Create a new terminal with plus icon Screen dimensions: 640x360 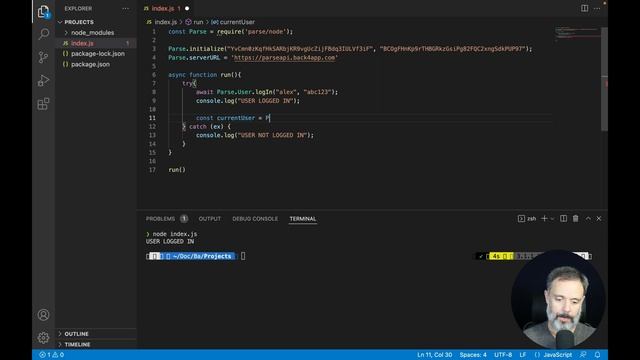(544, 219)
